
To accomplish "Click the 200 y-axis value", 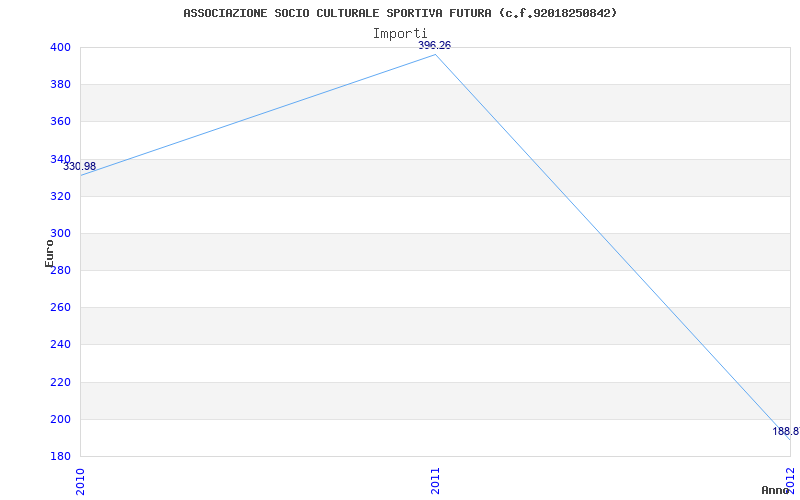I will pos(60,419).
